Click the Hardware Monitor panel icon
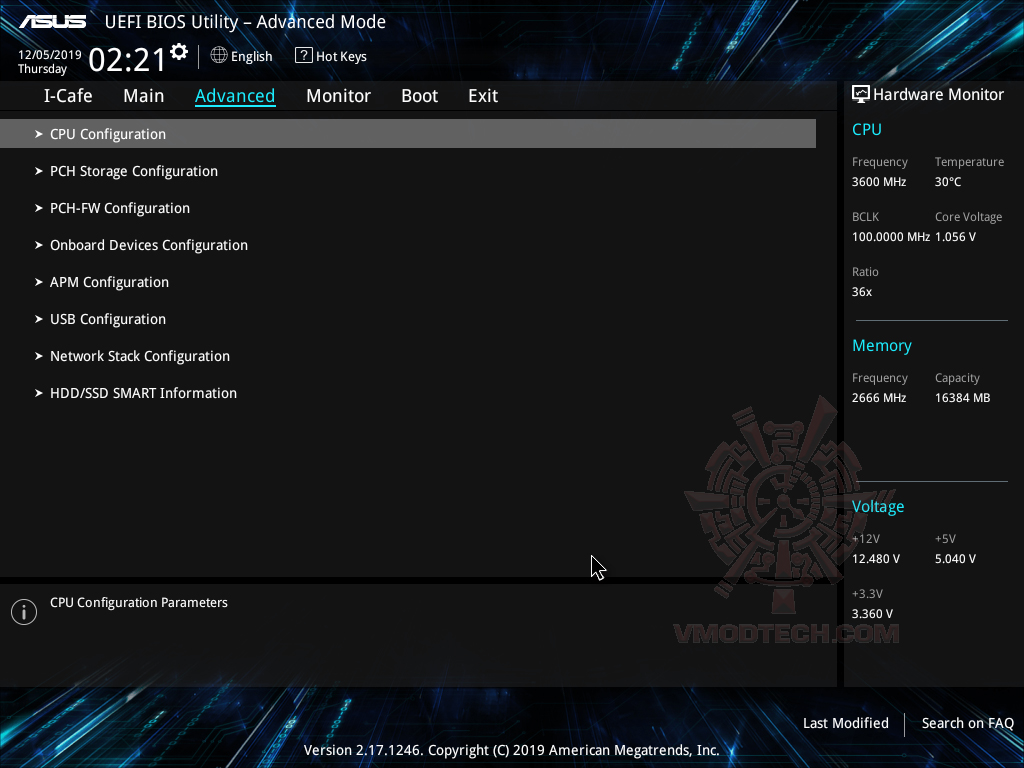This screenshot has width=1024, height=768. coord(861,93)
